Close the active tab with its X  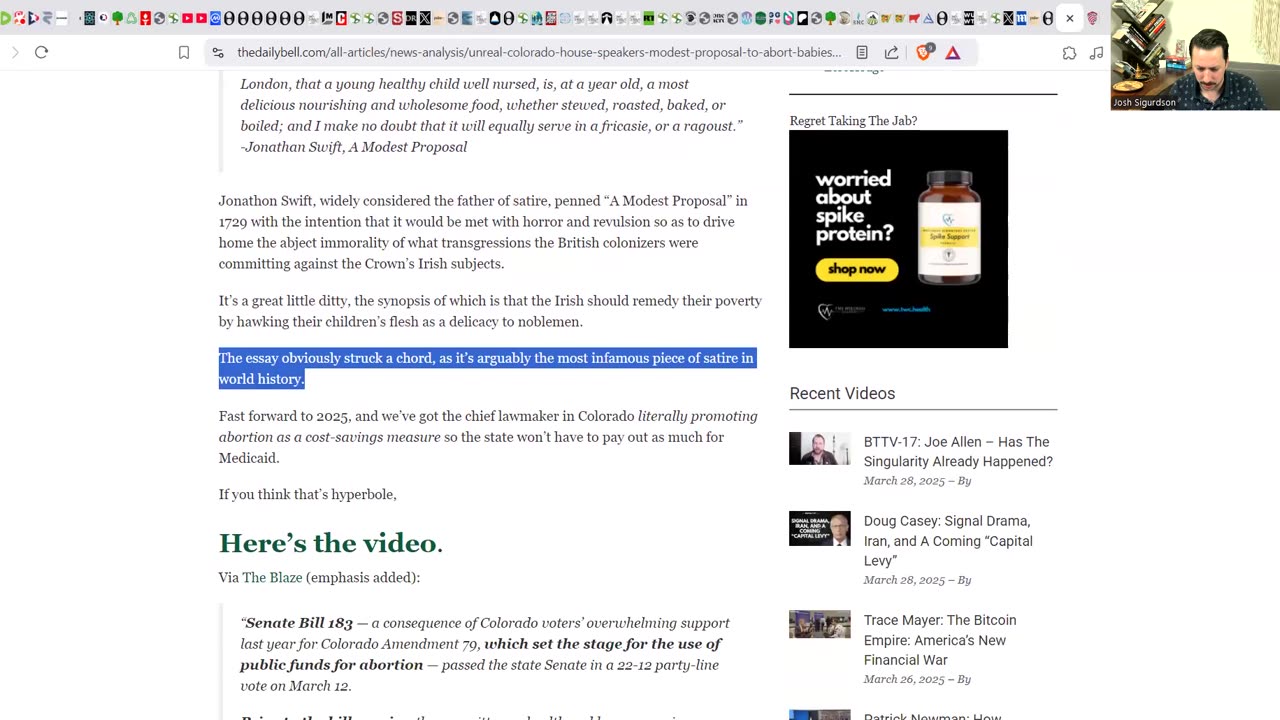[1069, 18]
